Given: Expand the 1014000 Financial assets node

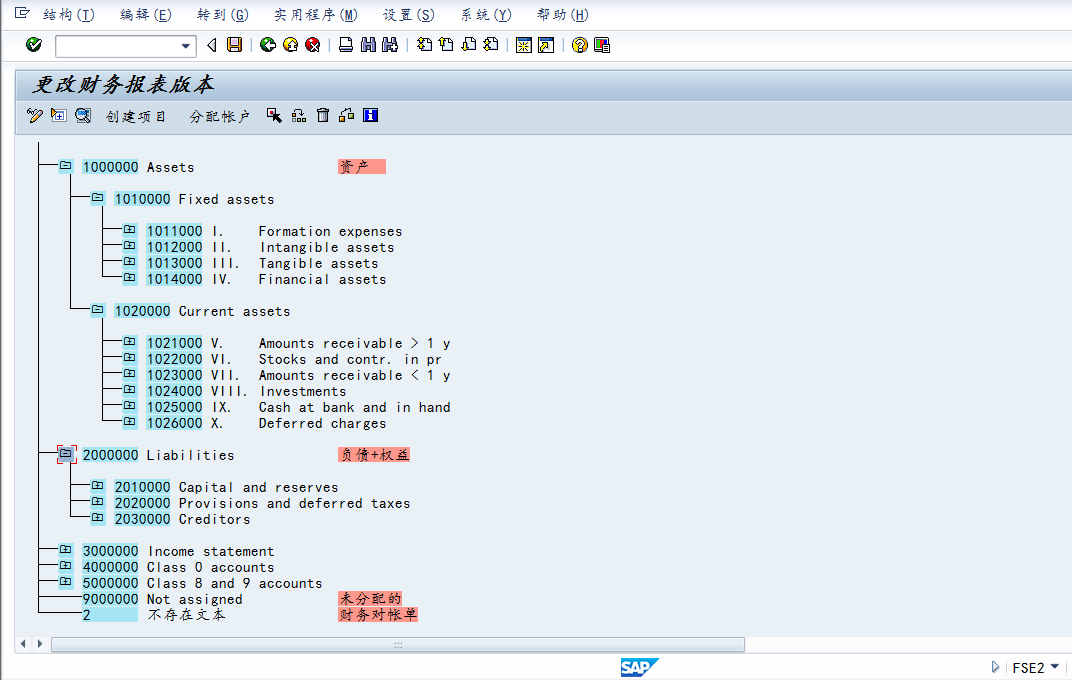Looking at the screenshot, I should click(x=129, y=277).
